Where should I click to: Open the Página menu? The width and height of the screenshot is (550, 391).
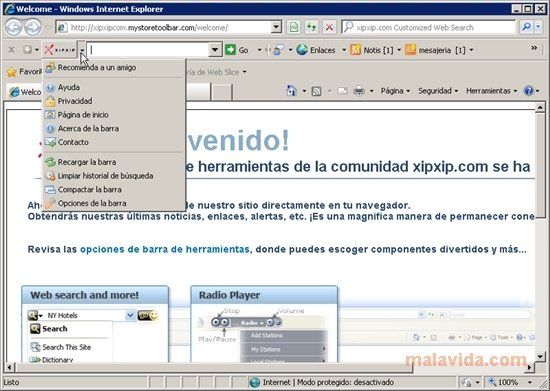[395, 91]
